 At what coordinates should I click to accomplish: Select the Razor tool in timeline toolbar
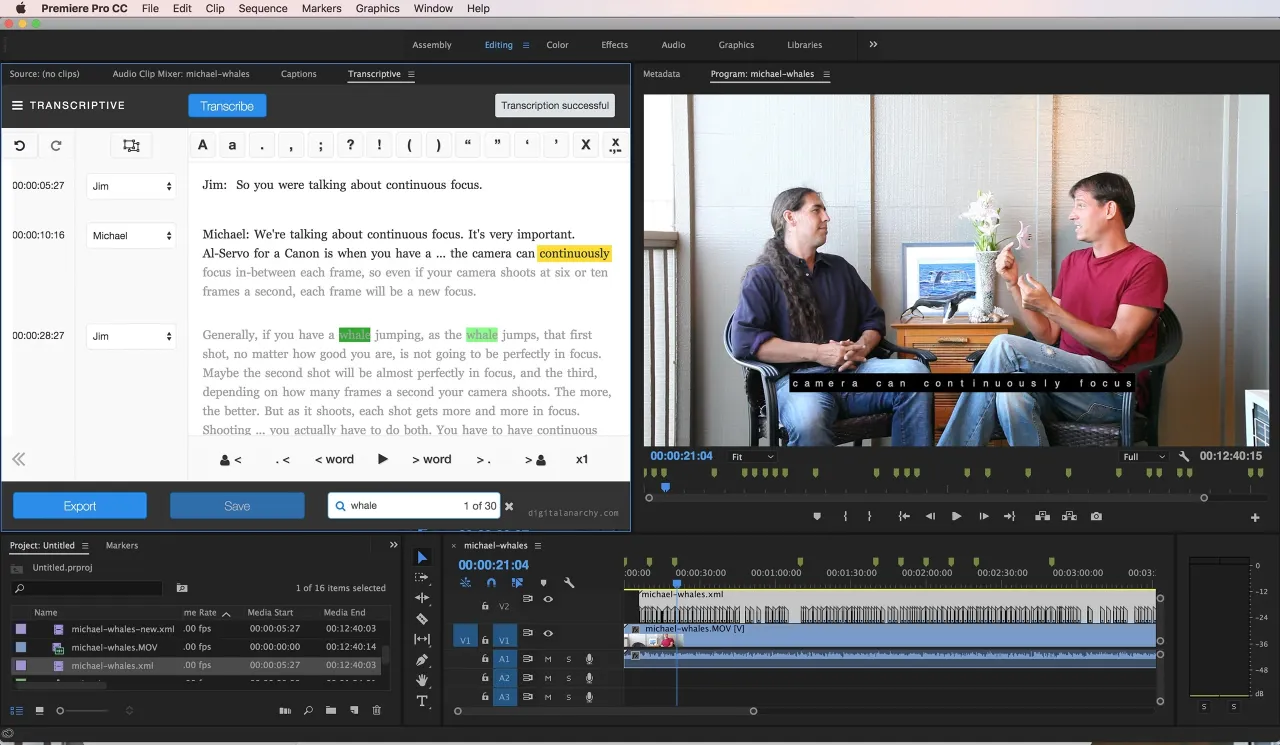422,619
